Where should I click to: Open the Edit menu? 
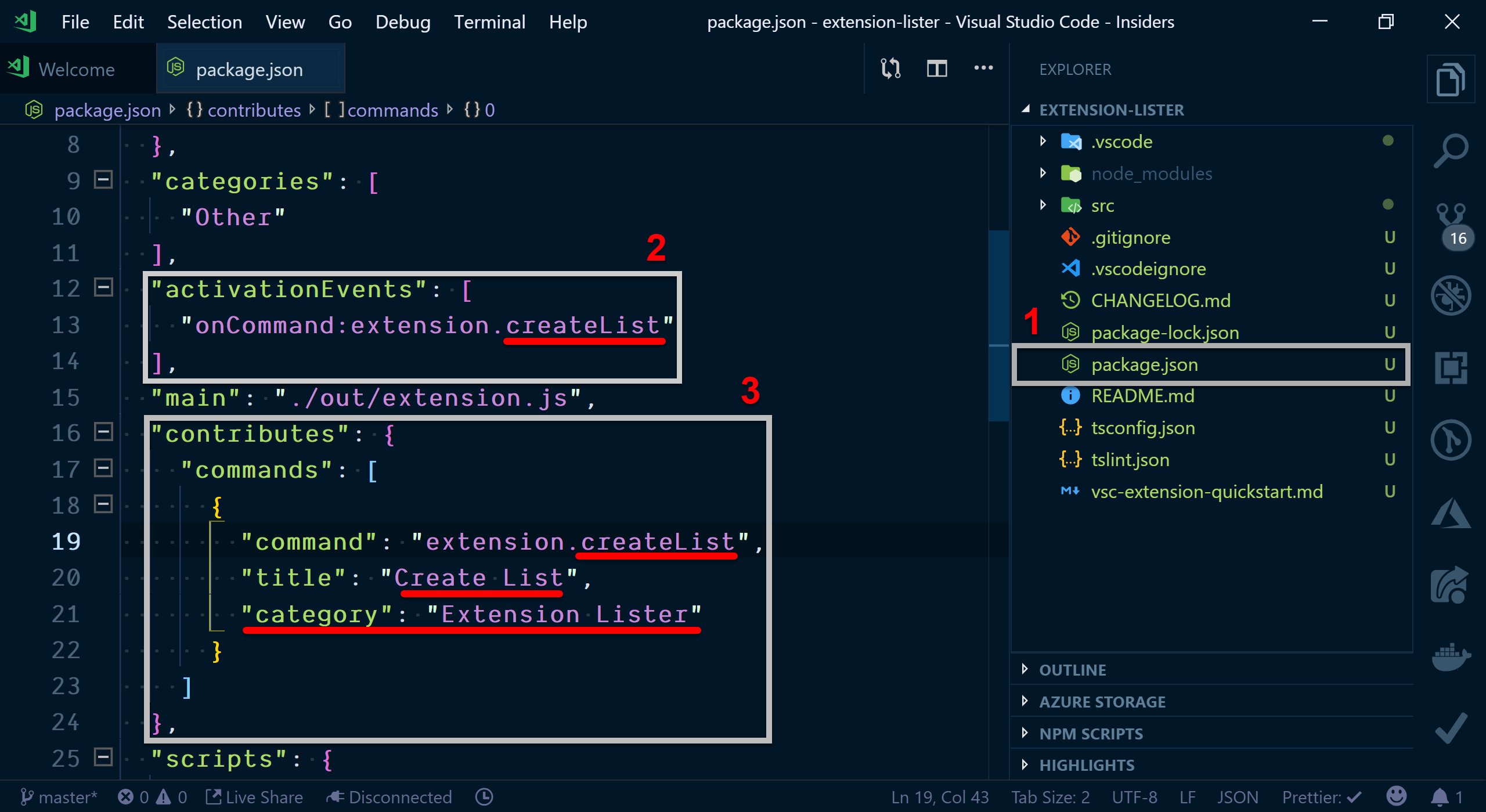coord(128,22)
